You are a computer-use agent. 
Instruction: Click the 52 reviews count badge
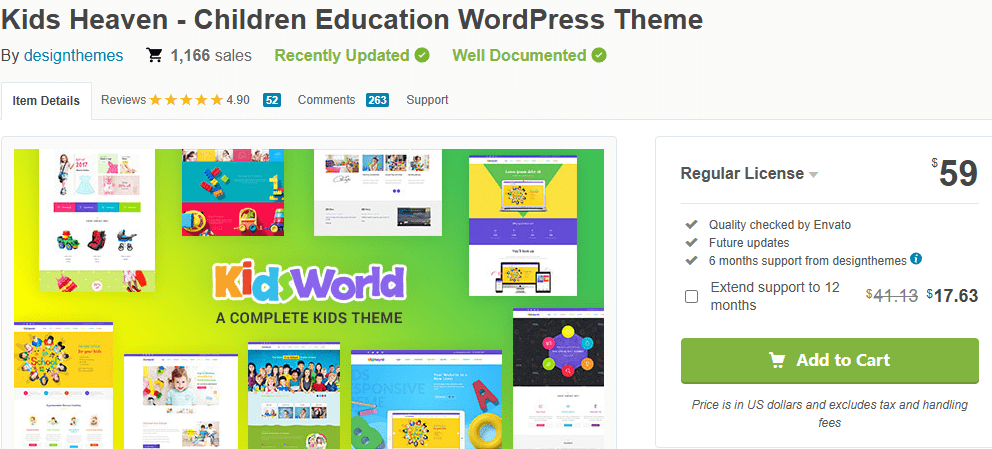[272, 100]
